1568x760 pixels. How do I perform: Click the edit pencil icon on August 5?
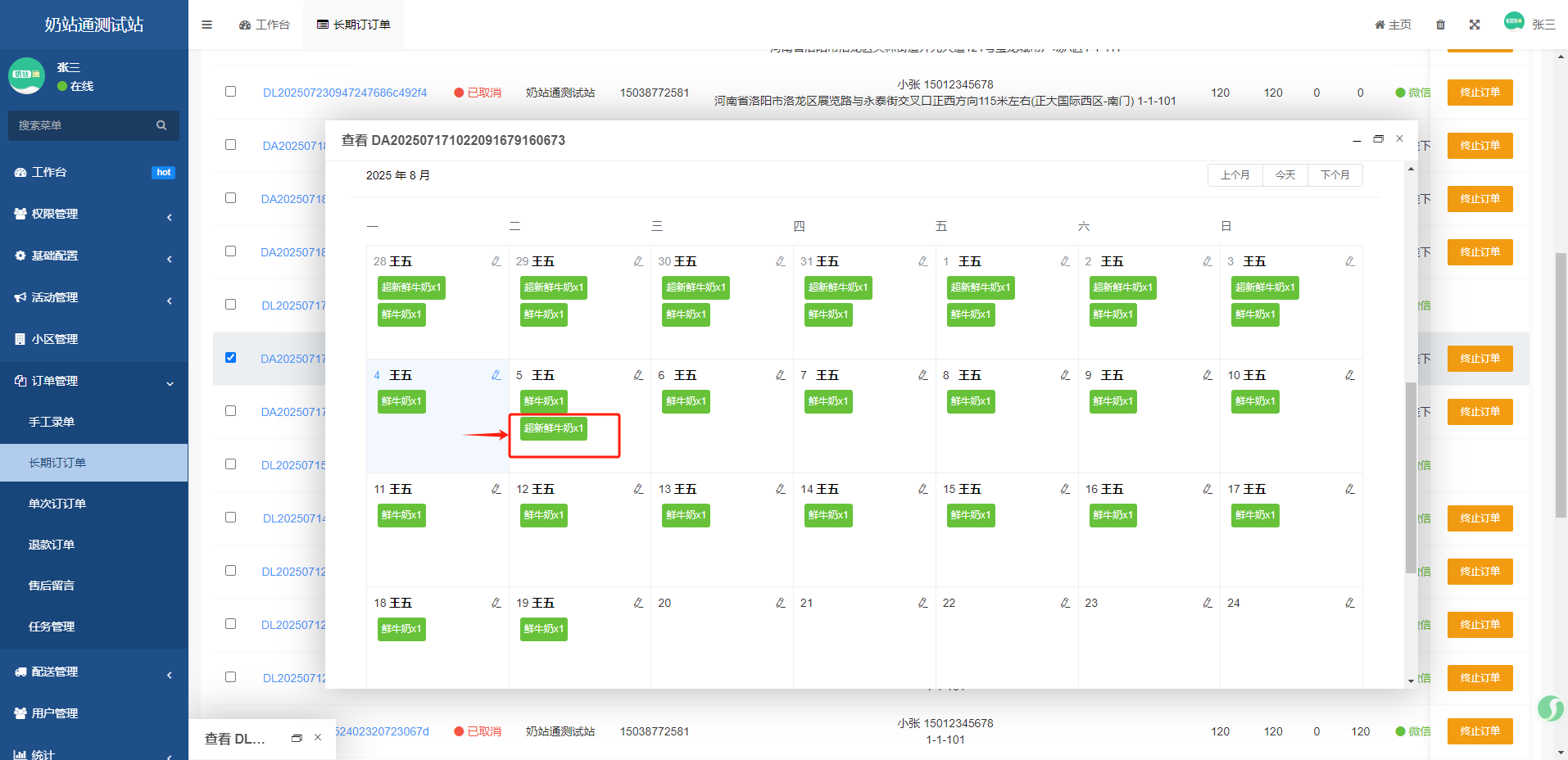click(x=638, y=375)
